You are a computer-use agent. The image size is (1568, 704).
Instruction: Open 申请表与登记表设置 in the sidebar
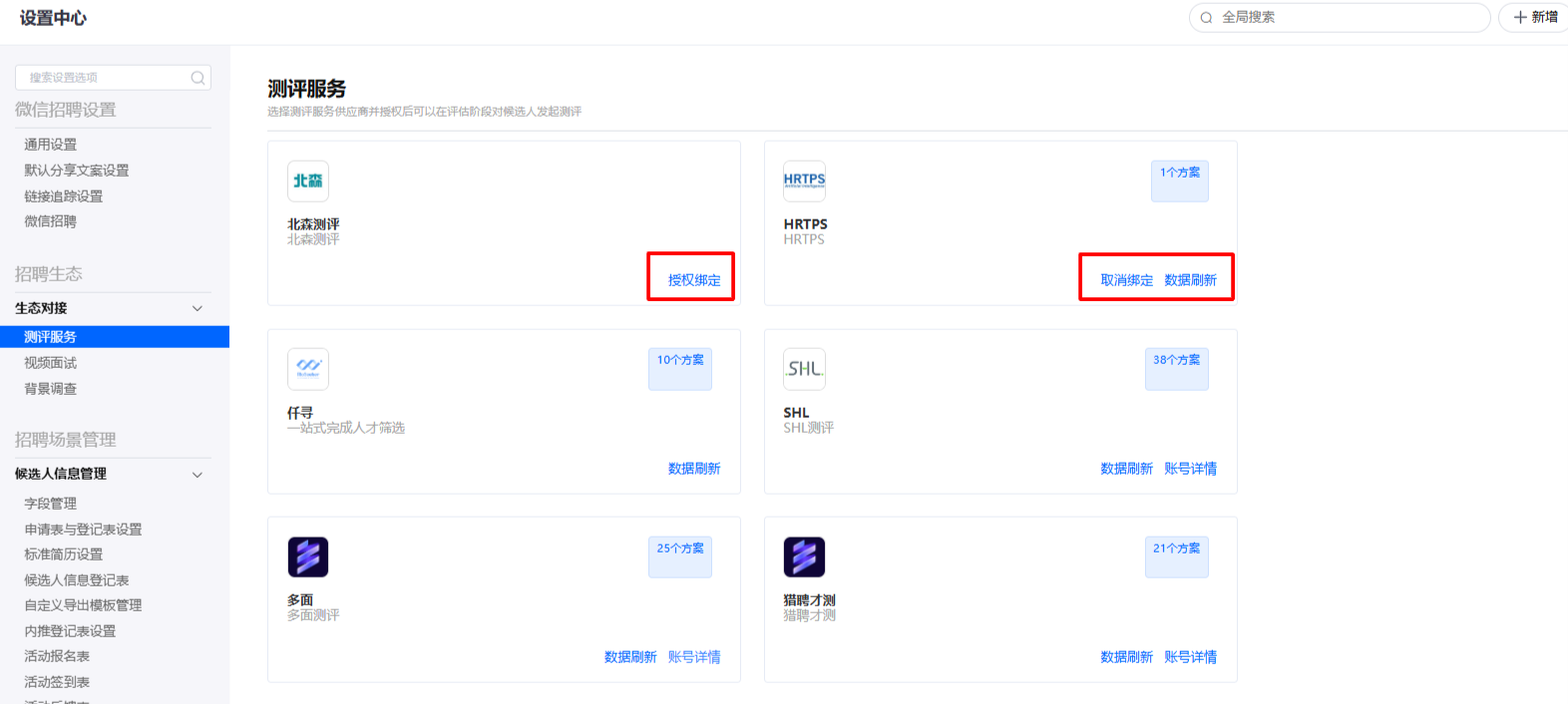coord(84,529)
